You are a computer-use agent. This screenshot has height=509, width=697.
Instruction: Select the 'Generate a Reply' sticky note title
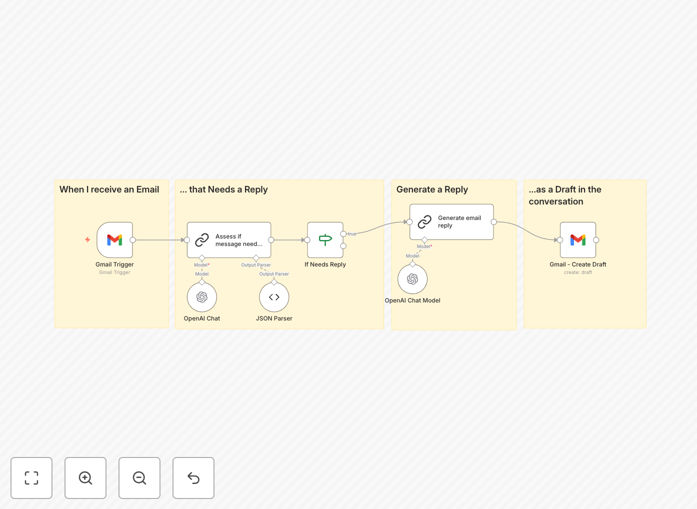[432, 189]
